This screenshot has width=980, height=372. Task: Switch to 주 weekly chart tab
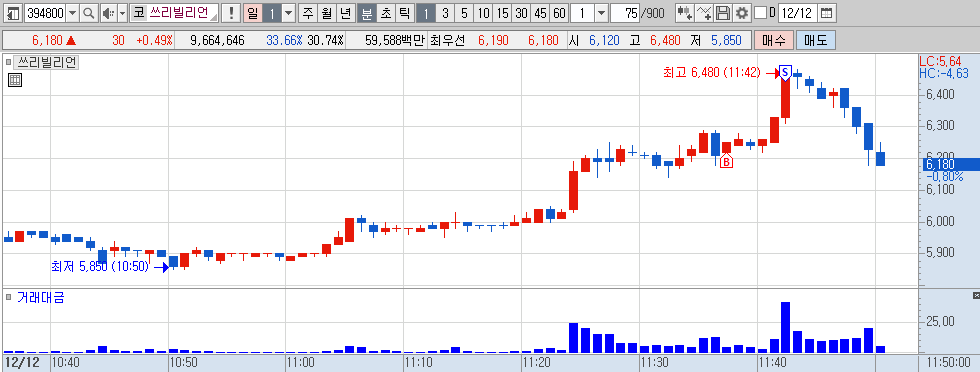tap(307, 13)
